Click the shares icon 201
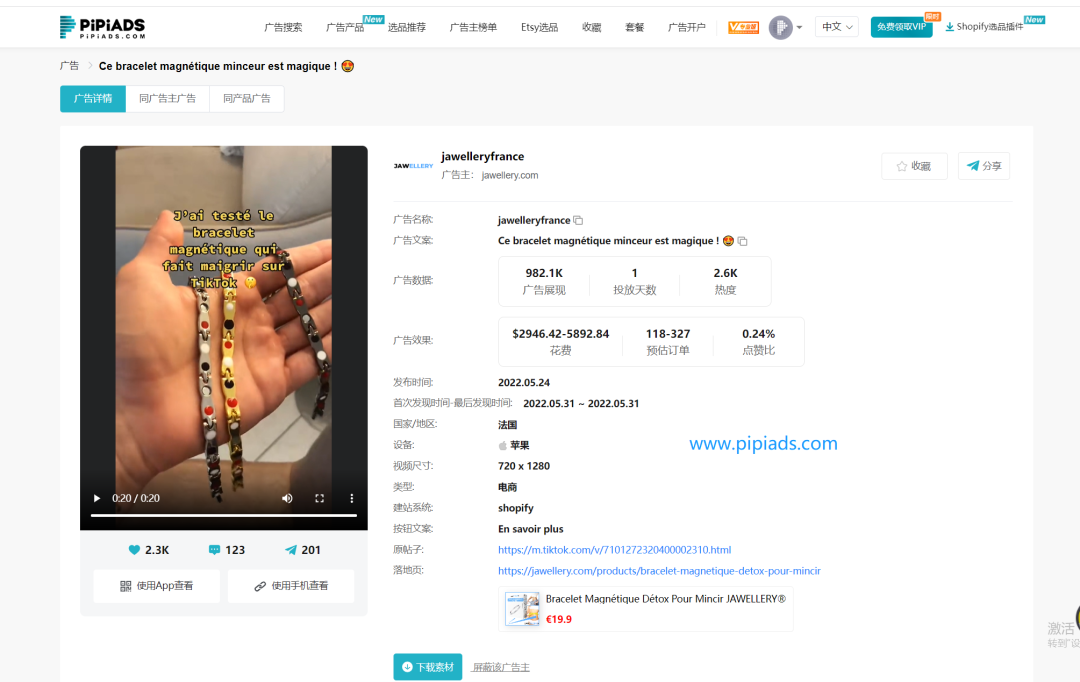 [291, 550]
